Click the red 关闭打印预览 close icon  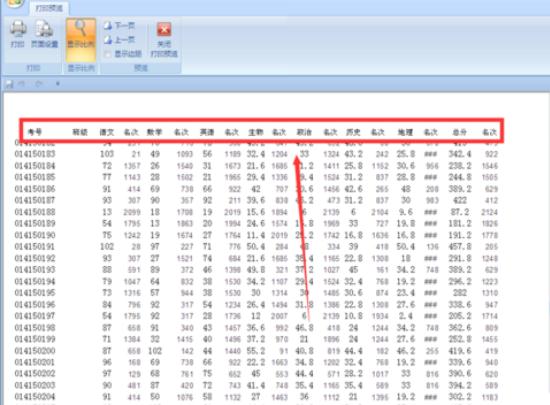(164, 30)
